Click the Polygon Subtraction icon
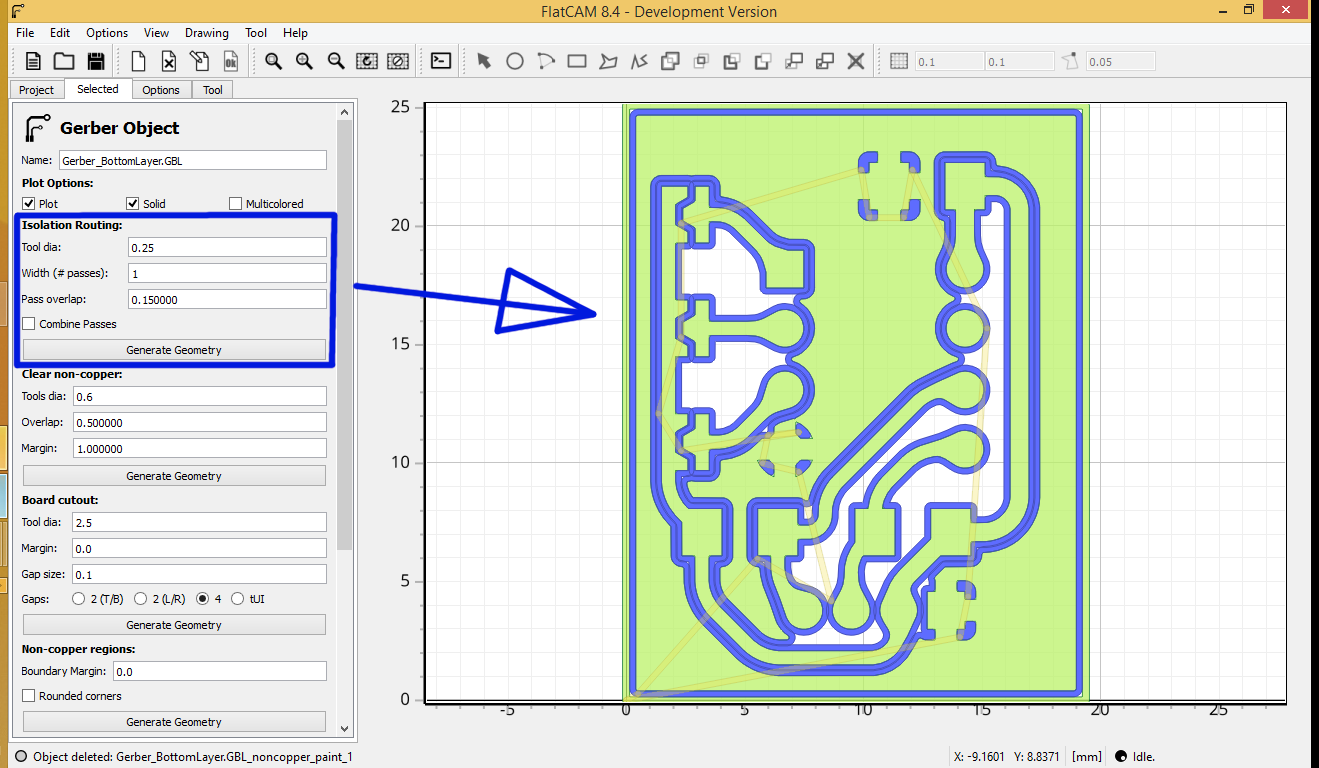 pos(732,61)
